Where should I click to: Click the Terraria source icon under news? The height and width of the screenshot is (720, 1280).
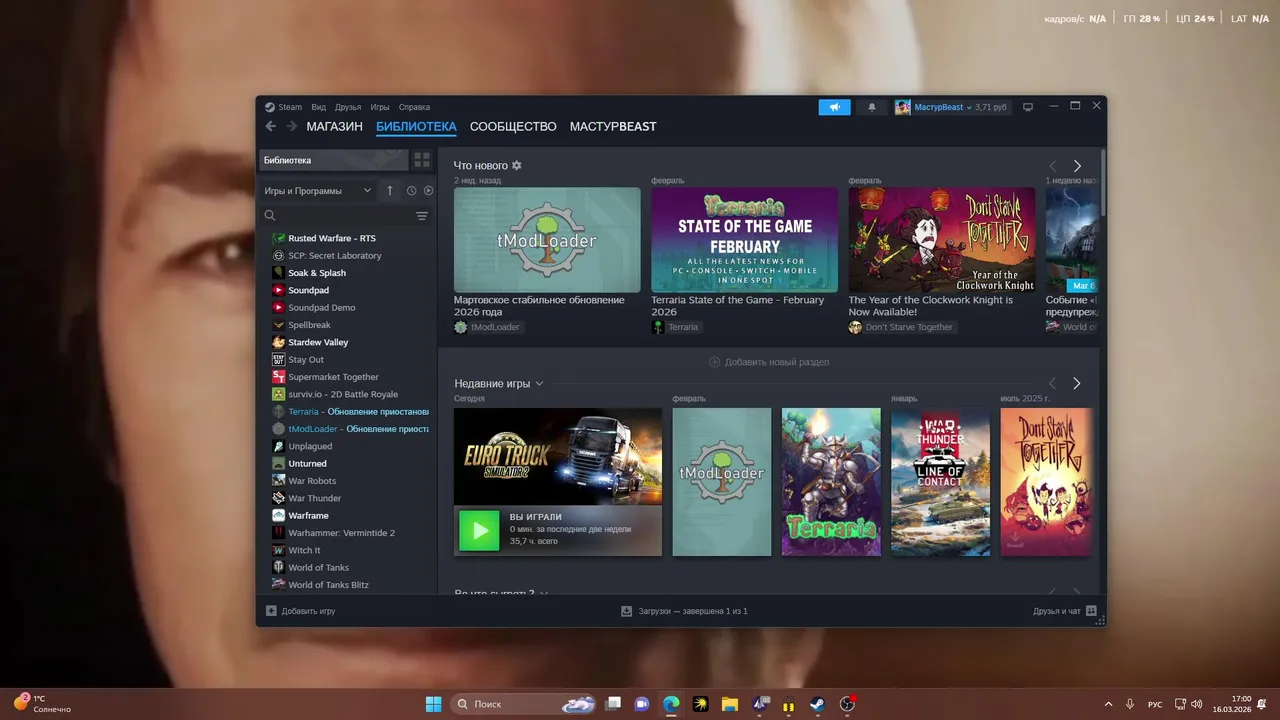point(658,327)
